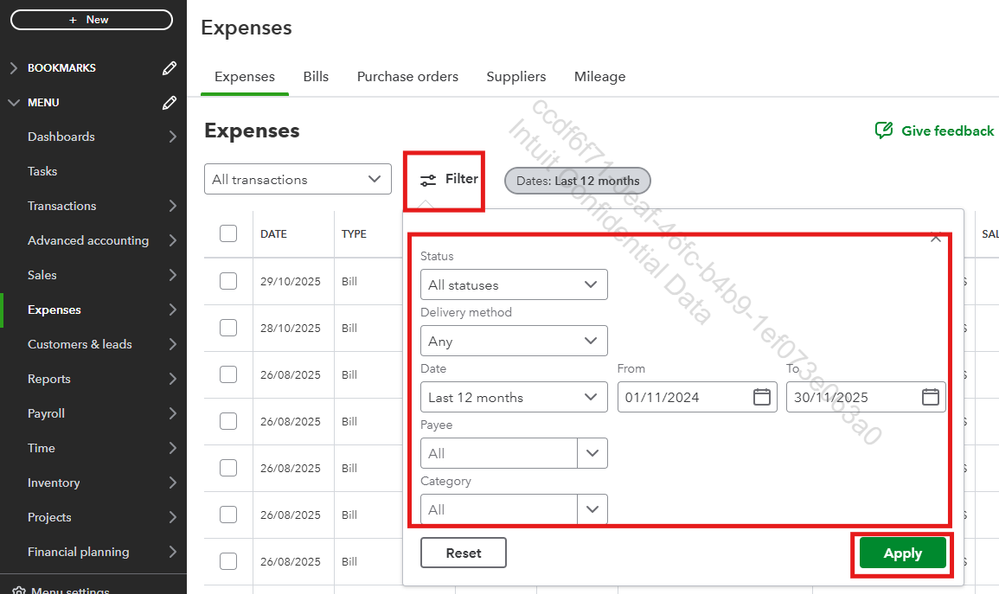
Task: Click the Reset button
Action: coord(463,553)
